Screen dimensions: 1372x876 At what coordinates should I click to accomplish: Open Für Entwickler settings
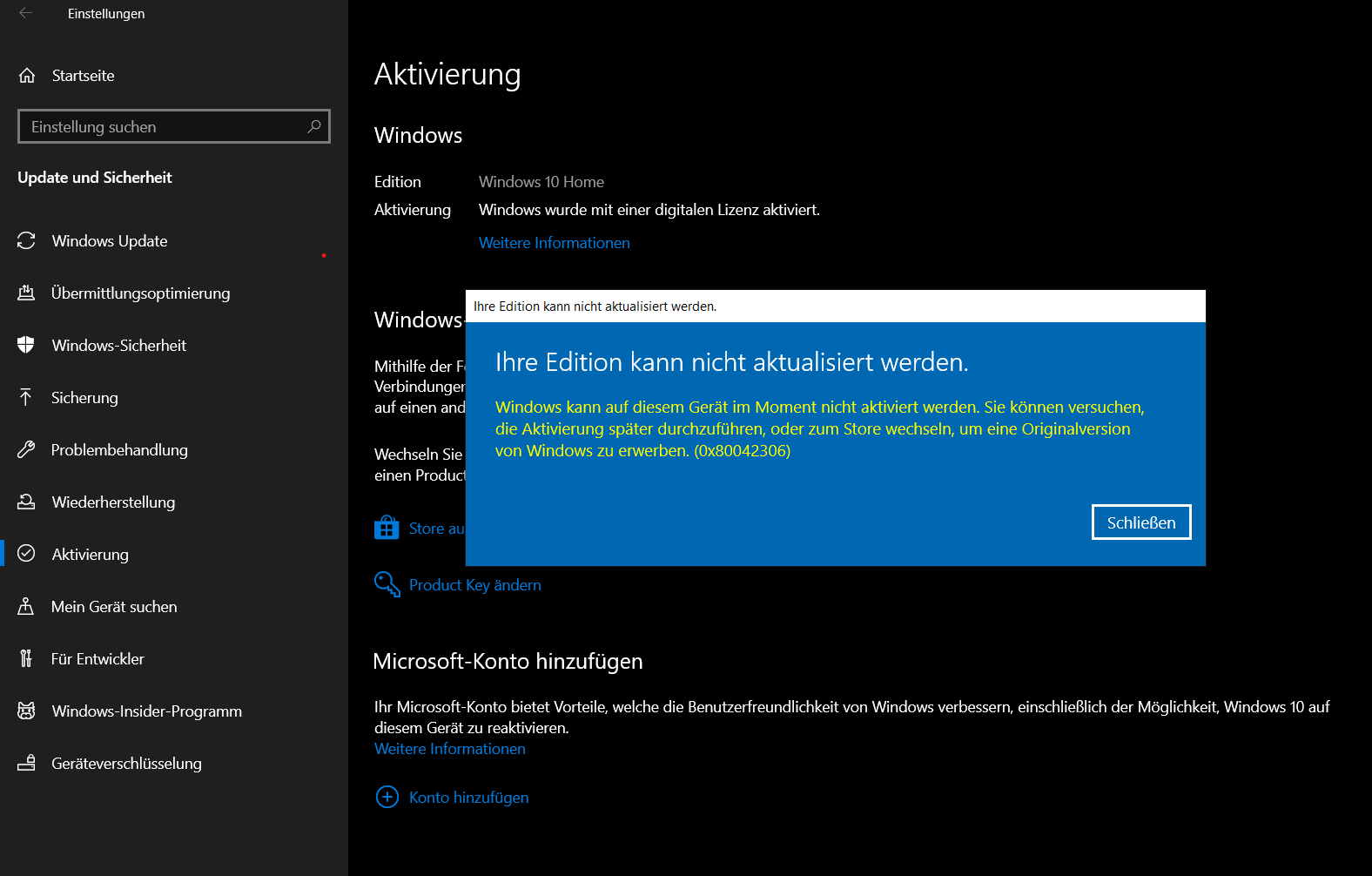tap(174, 658)
